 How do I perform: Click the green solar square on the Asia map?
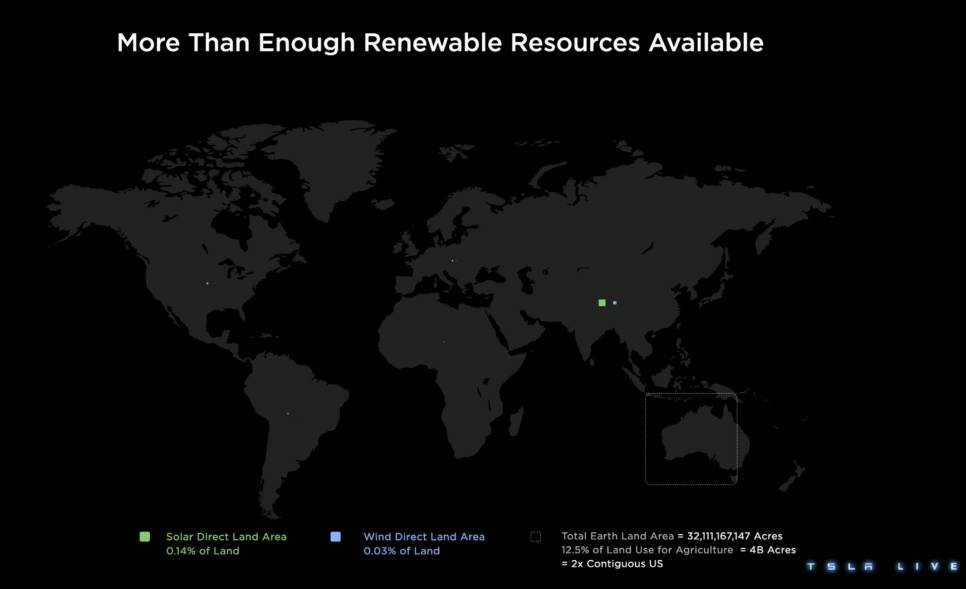602,303
